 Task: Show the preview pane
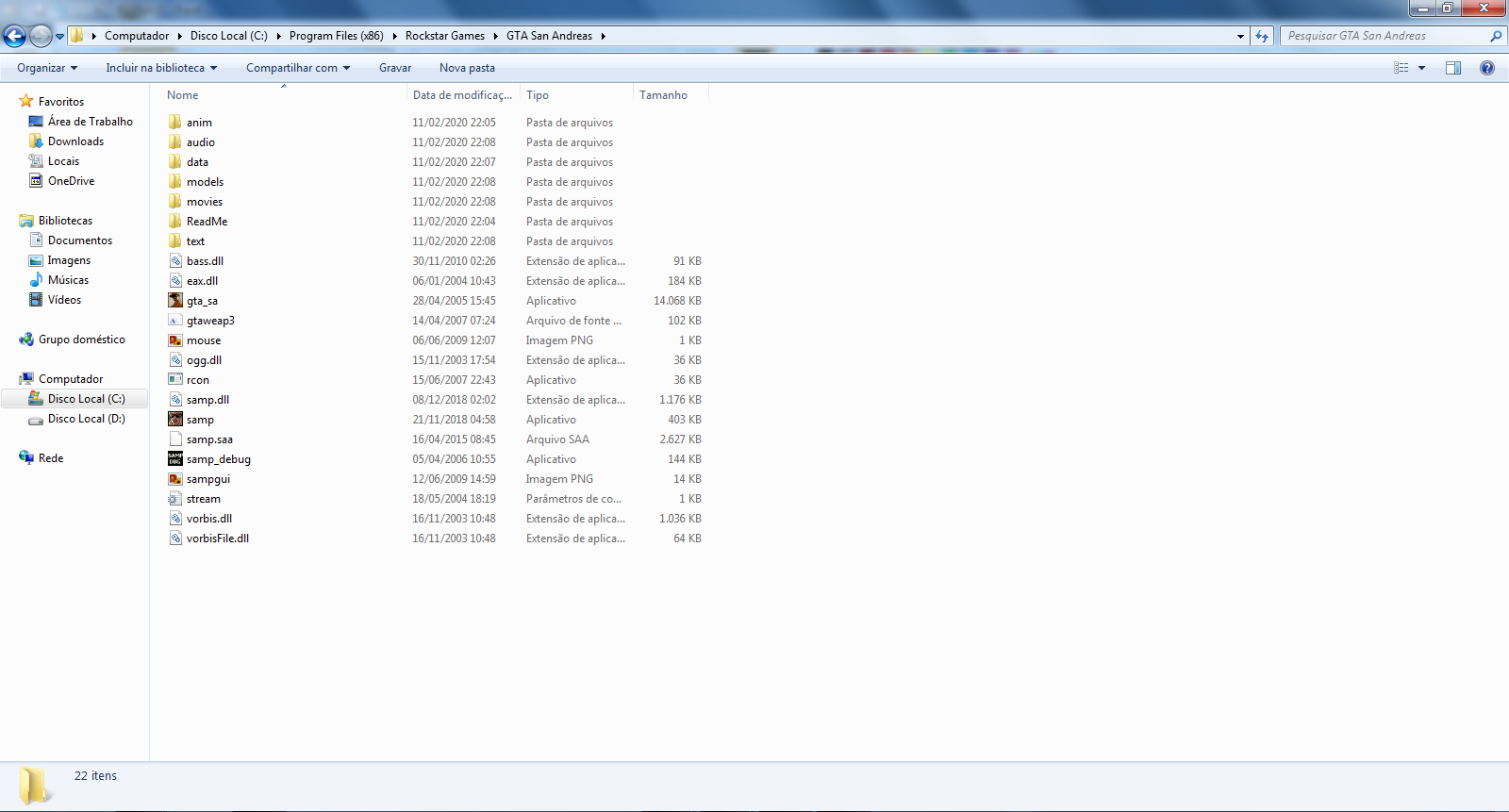[x=1453, y=68]
